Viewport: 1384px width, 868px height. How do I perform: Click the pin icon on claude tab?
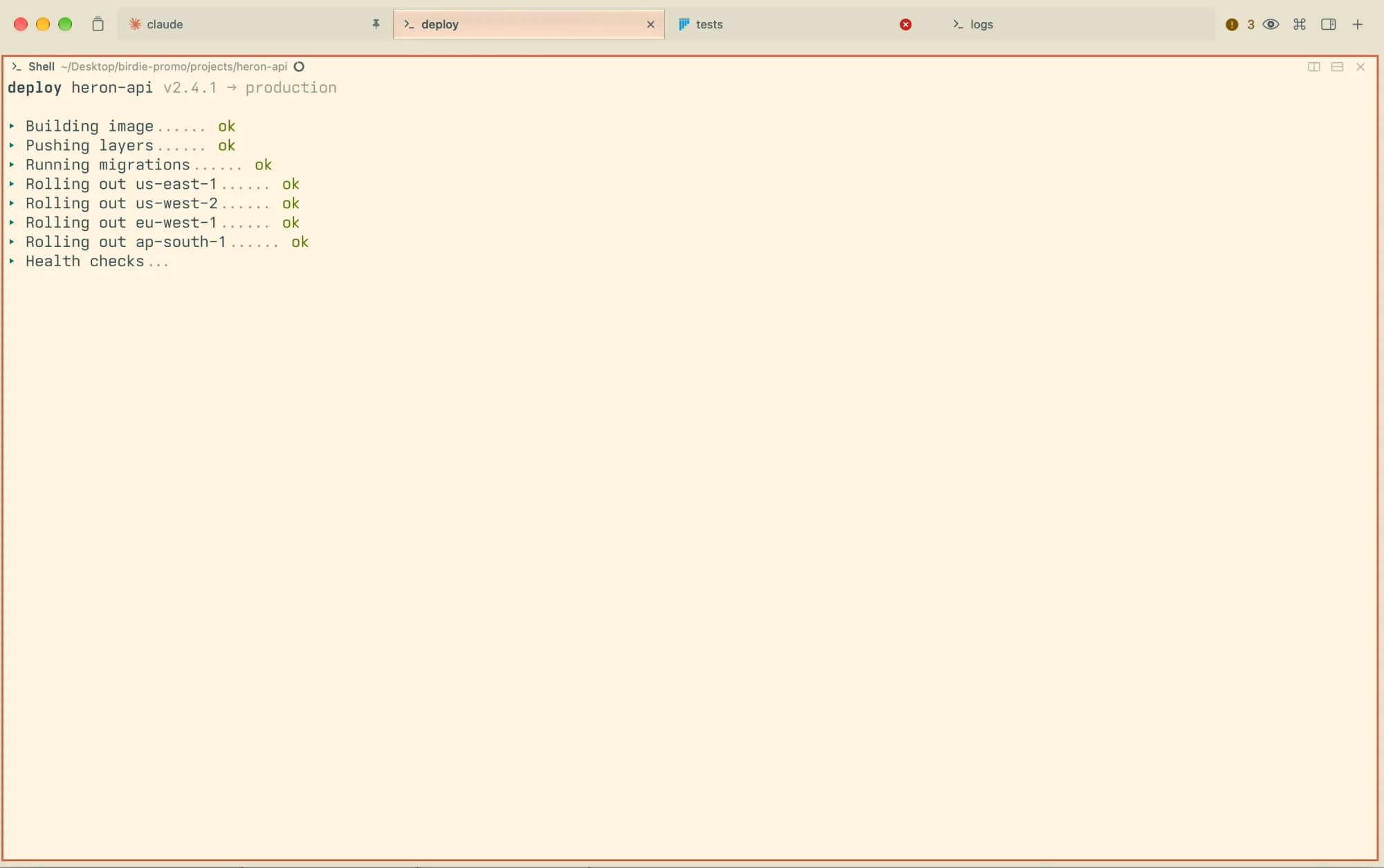(x=376, y=24)
